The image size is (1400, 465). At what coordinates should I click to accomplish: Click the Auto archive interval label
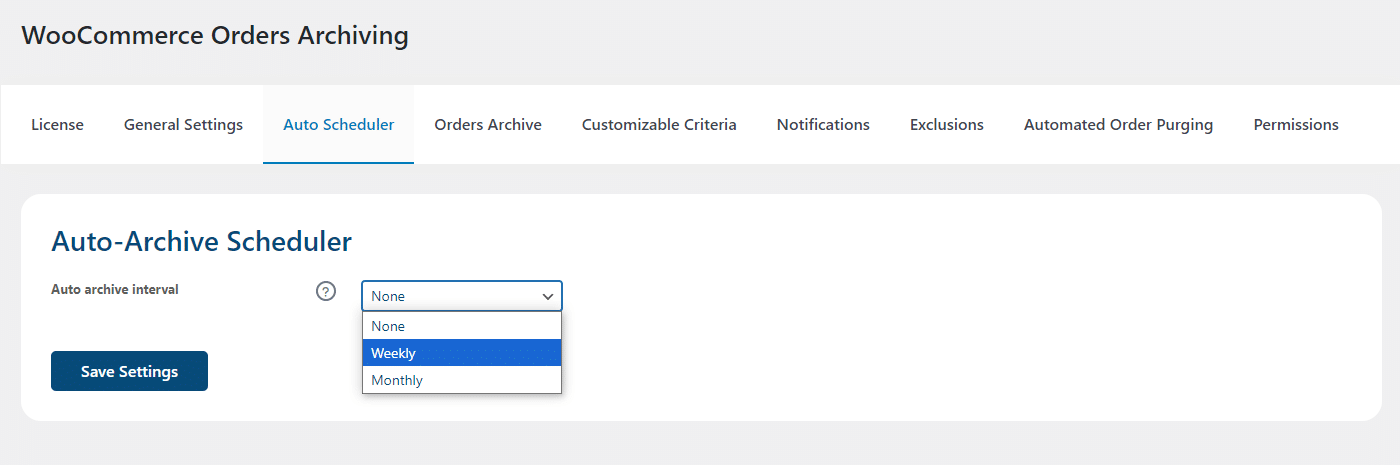115,290
